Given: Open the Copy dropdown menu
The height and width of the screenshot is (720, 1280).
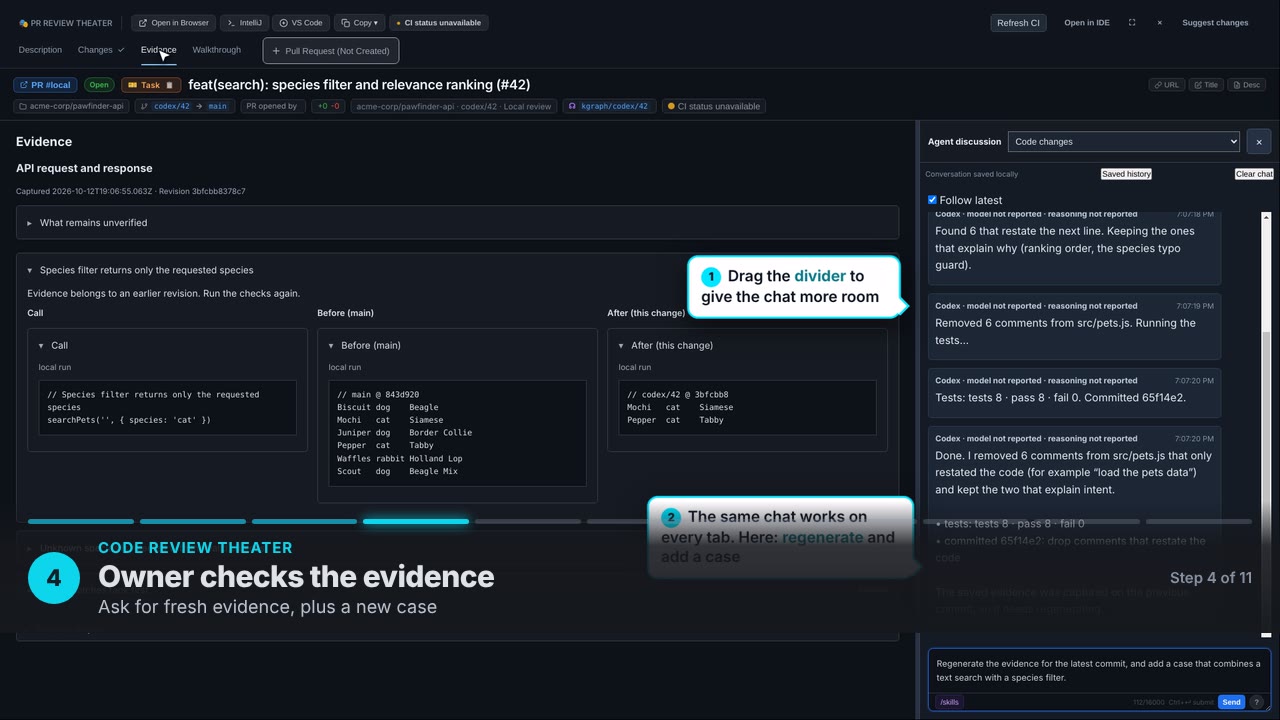Looking at the screenshot, I should coord(358,22).
